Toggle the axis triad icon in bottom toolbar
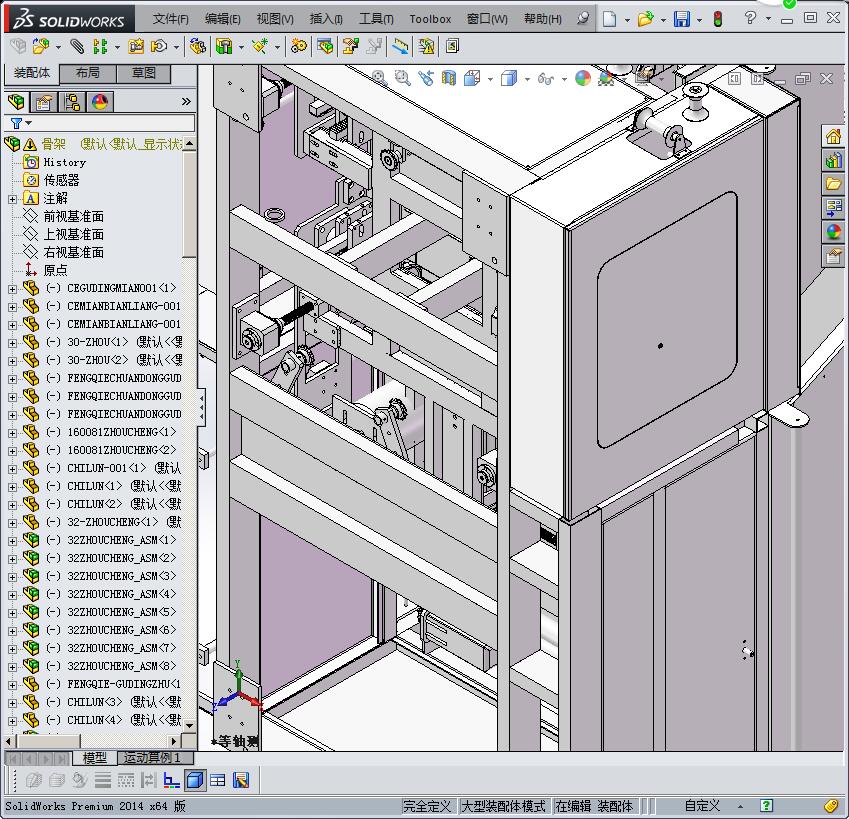 [x=172, y=780]
